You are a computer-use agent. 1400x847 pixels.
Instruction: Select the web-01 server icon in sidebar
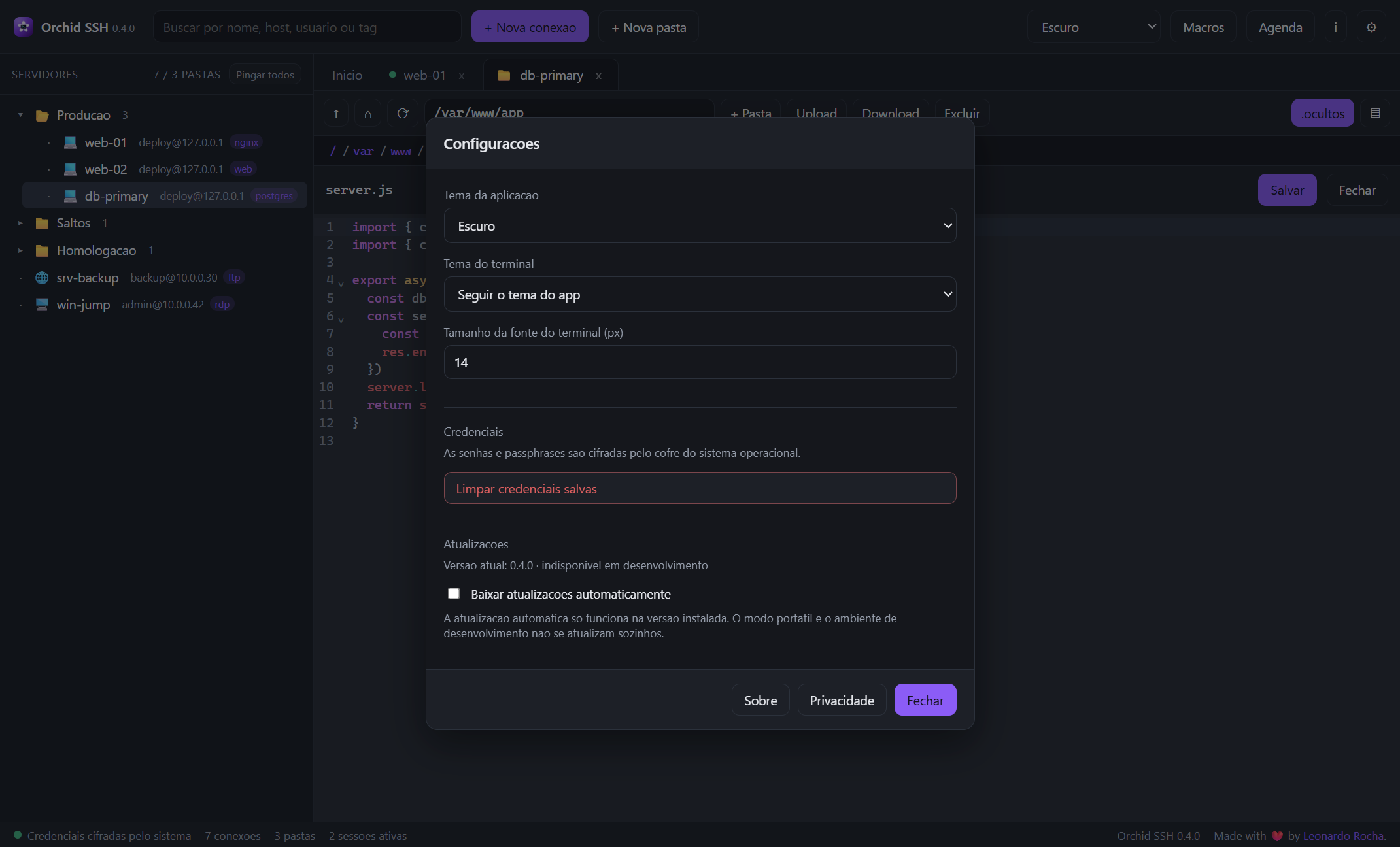[x=70, y=142]
